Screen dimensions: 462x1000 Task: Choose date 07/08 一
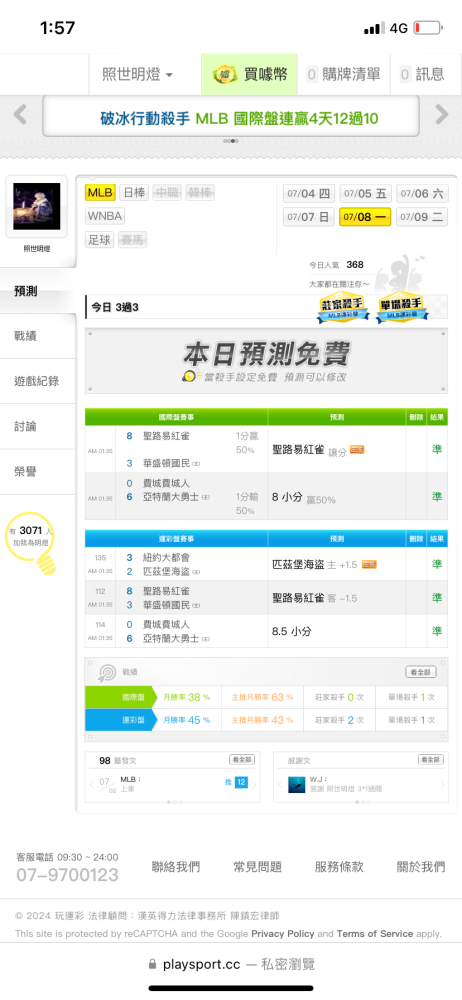click(x=365, y=217)
